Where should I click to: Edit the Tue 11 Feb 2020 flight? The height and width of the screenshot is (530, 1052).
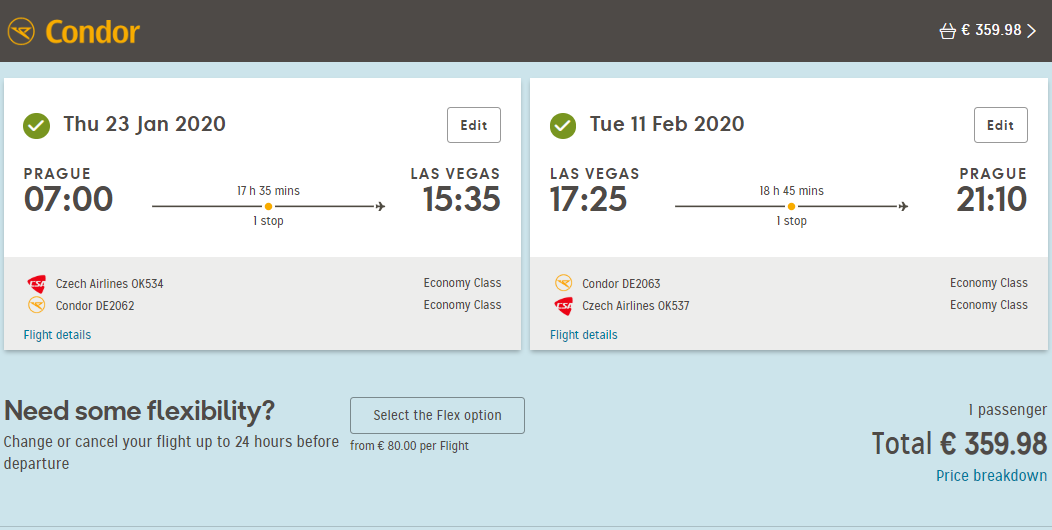[1000, 125]
